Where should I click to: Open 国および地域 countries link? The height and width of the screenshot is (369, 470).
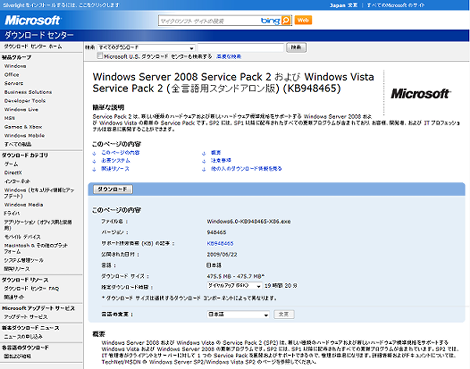(x=17, y=356)
